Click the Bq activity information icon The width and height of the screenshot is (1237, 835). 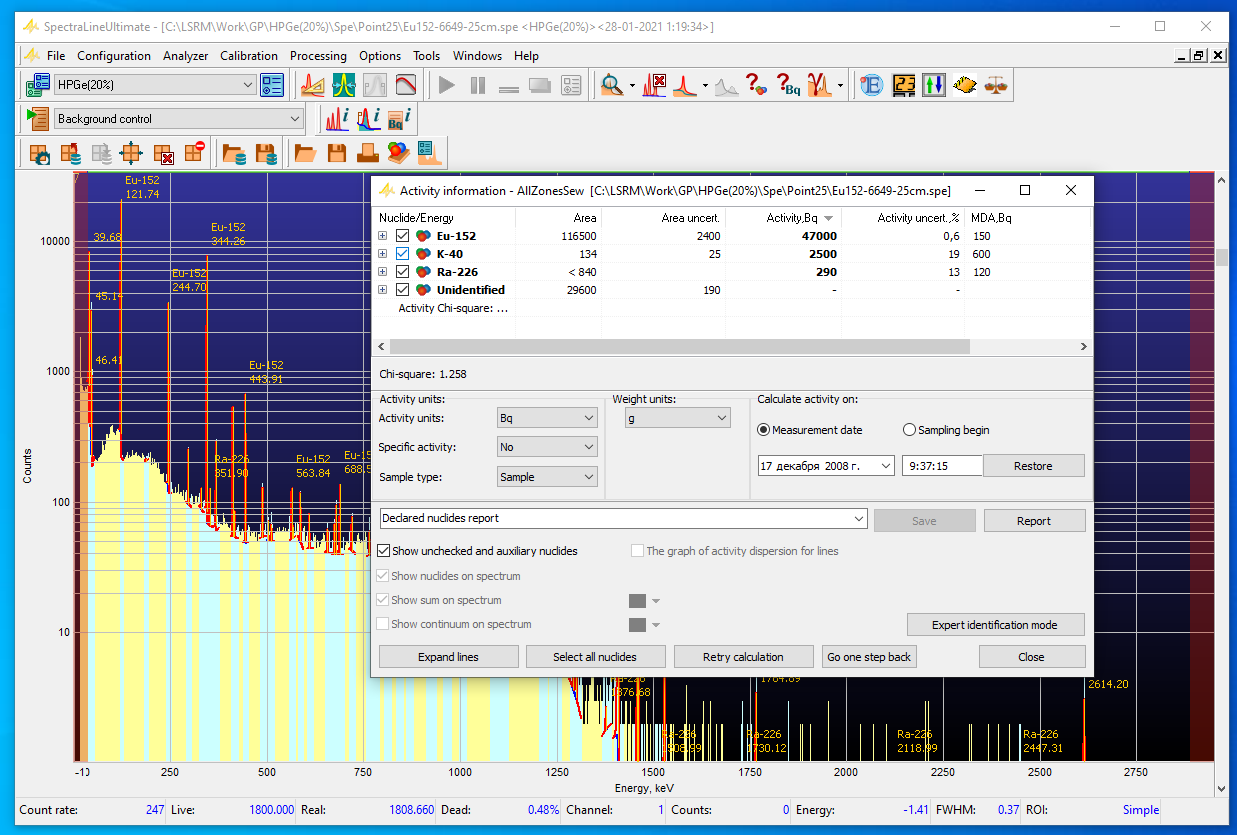(398, 119)
